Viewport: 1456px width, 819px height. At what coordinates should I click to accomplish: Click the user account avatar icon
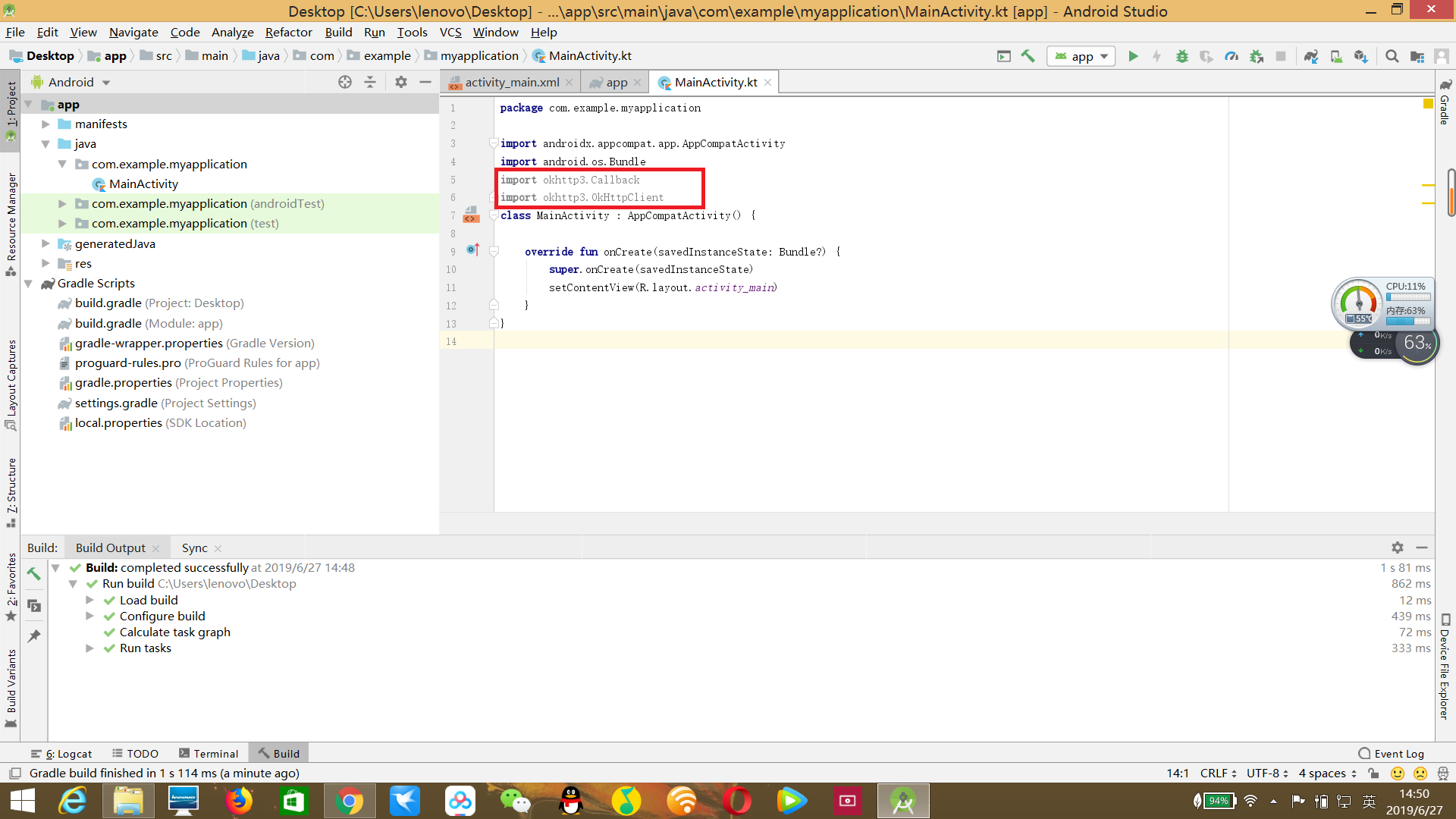[x=1442, y=56]
